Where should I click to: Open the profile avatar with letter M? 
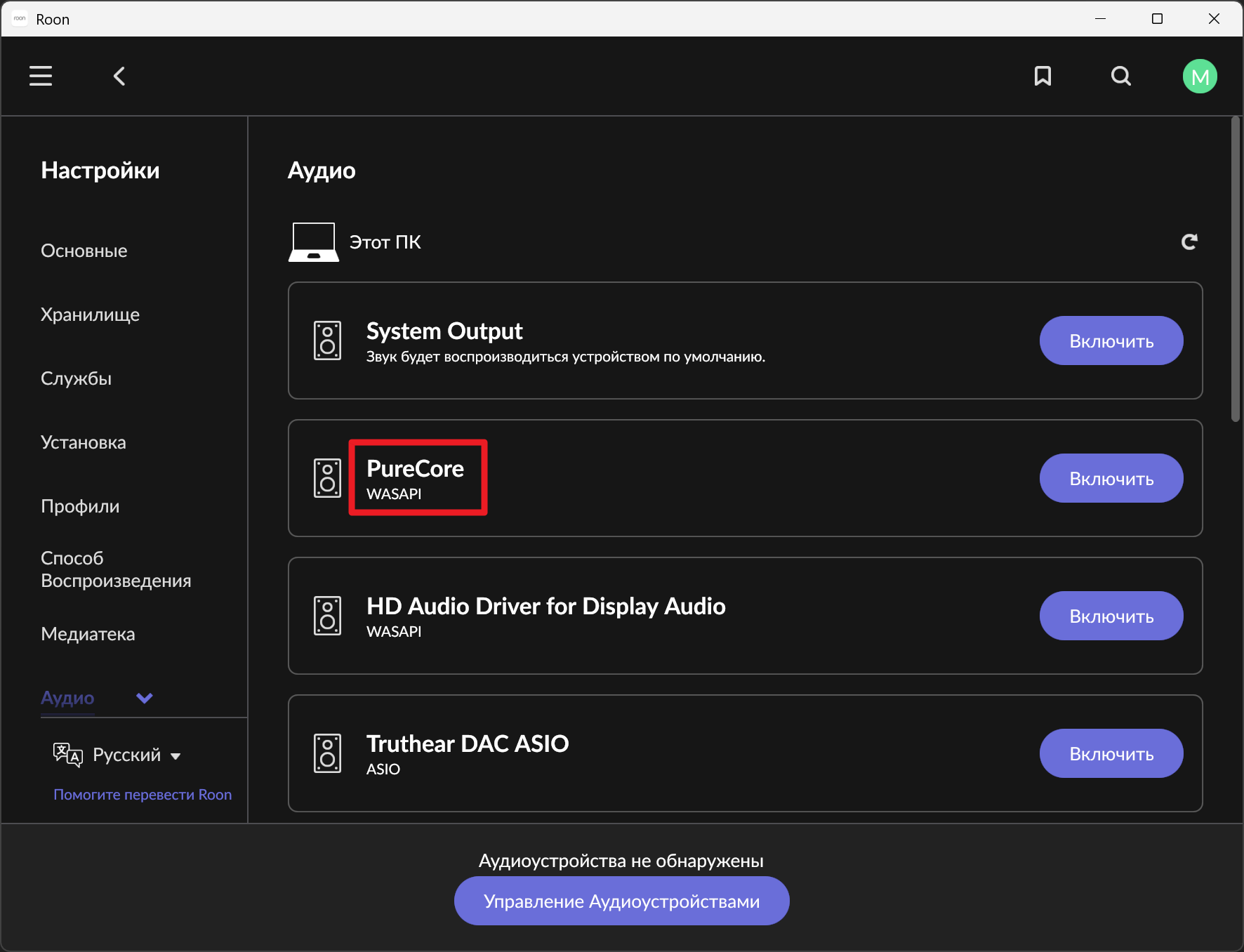click(x=1199, y=76)
